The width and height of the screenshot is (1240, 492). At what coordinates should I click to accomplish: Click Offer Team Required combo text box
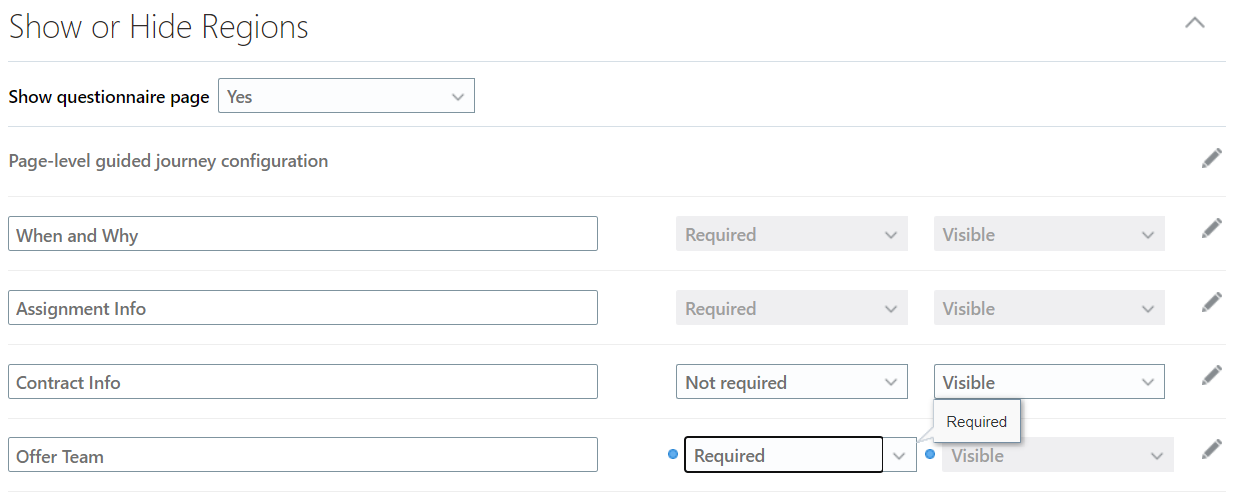pos(783,455)
